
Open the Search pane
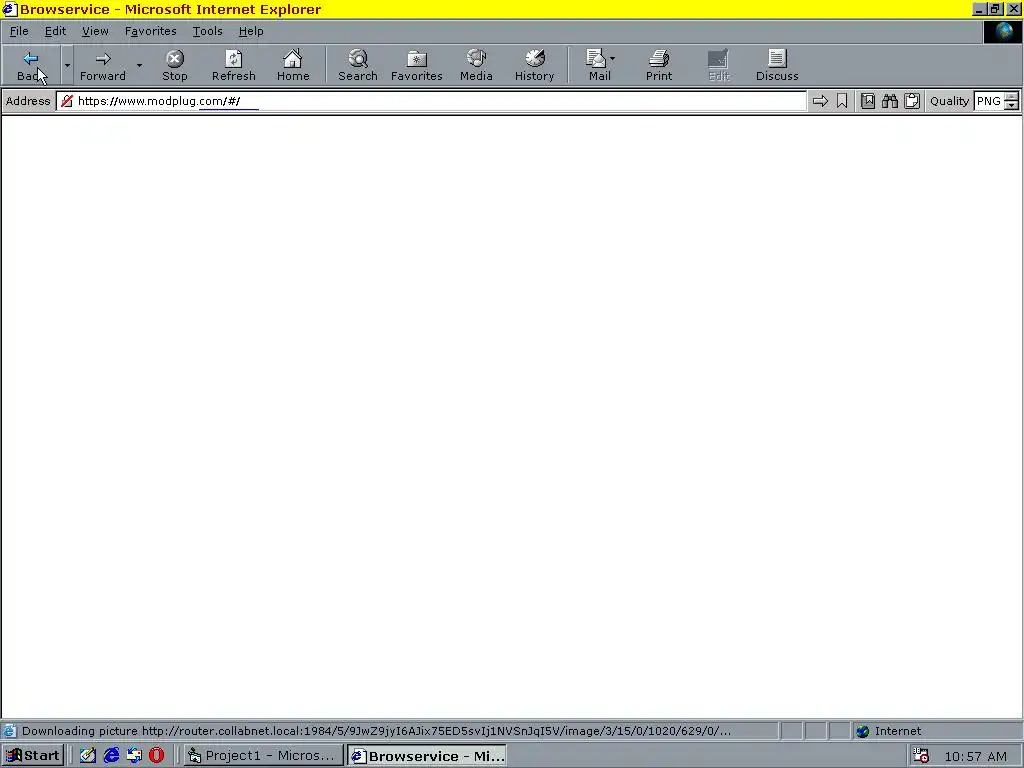click(x=357, y=65)
